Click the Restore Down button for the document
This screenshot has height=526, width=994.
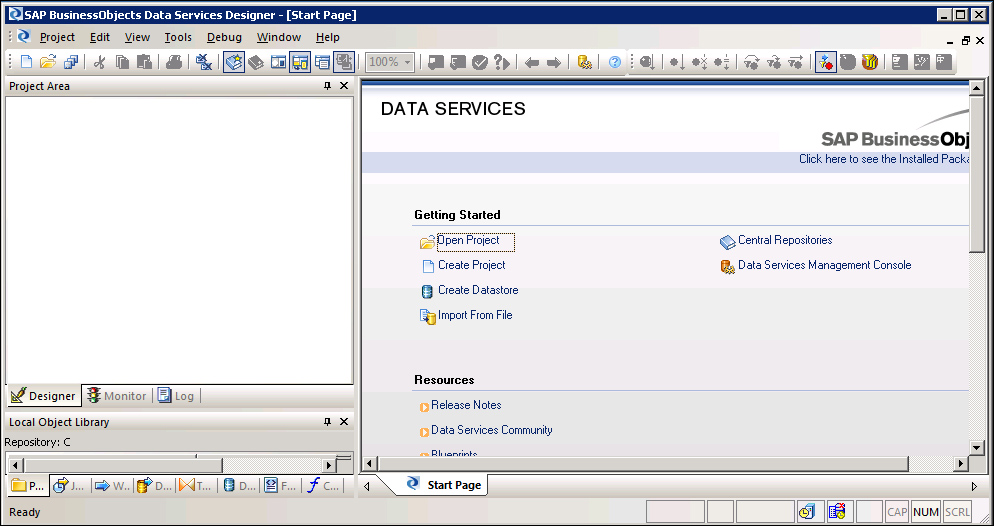(x=965, y=41)
